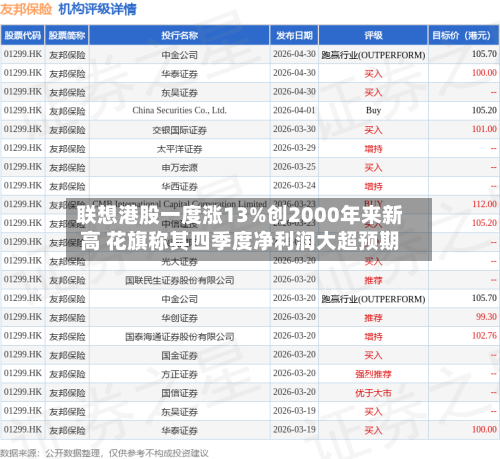Click 01299.HK in the 方正证券 row
Viewport: 500px width, 459px height.
(23, 373)
